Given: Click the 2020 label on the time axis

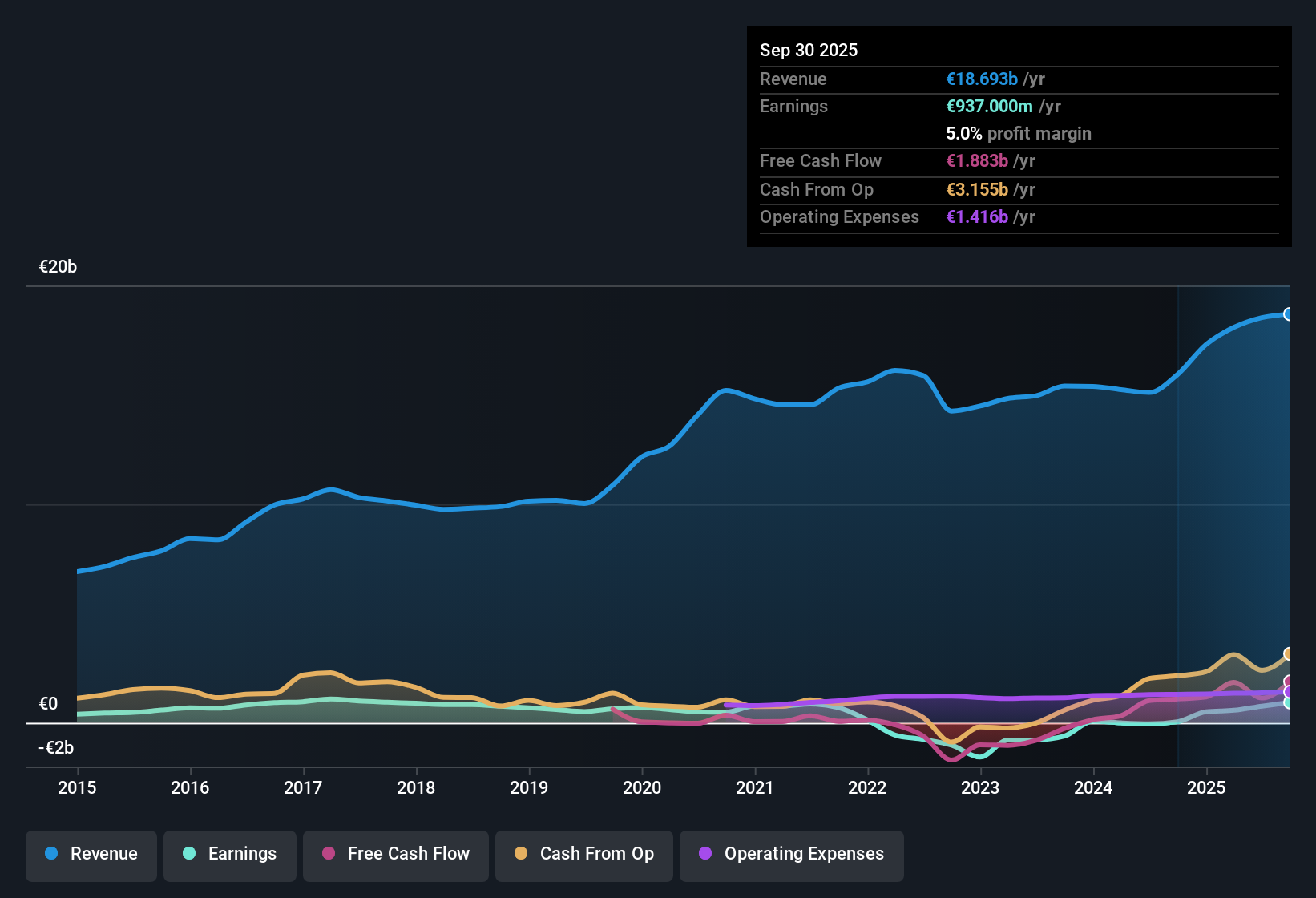Looking at the screenshot, I should (642, 788).
